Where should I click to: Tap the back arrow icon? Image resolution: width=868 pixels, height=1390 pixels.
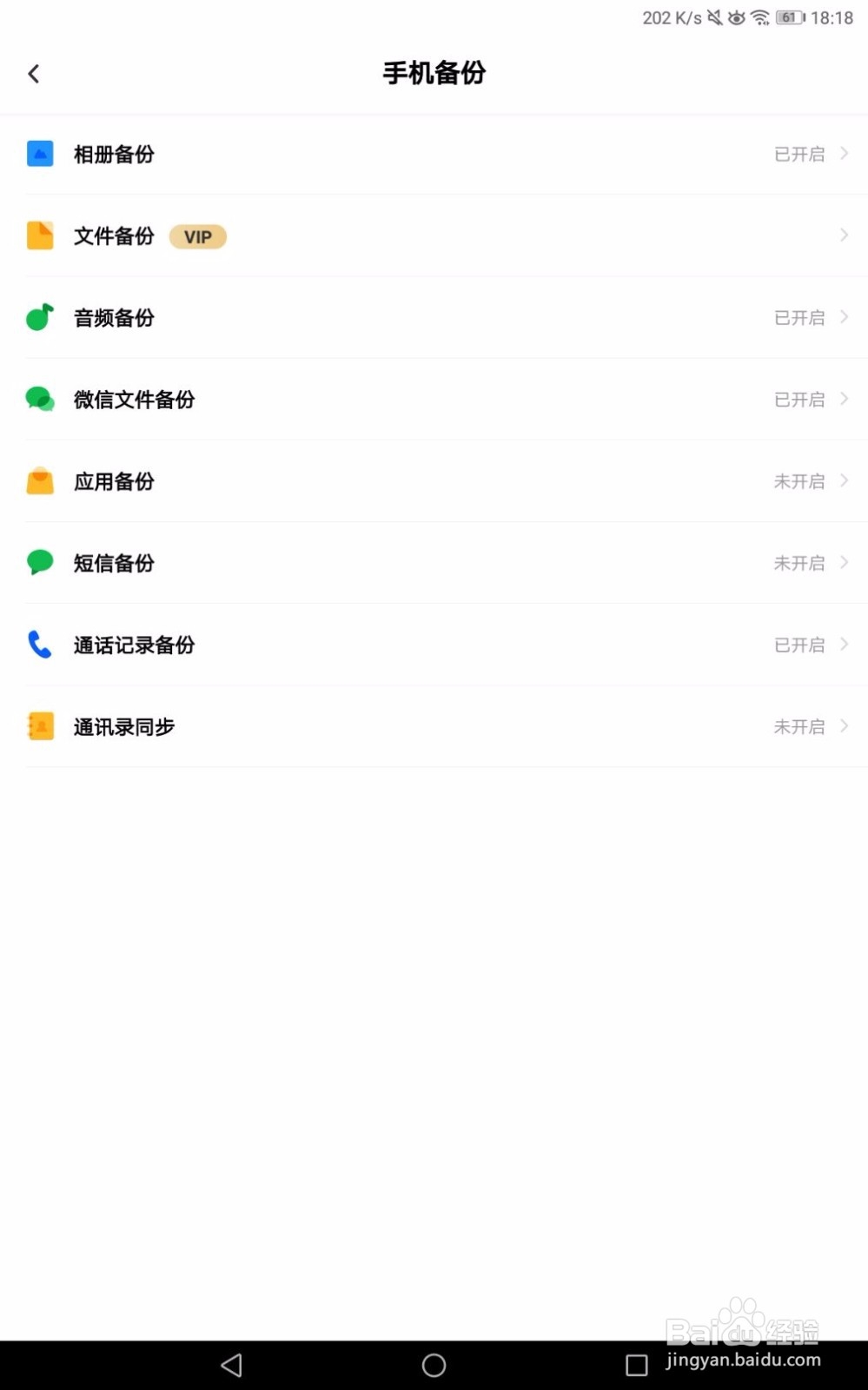(34, 74)
